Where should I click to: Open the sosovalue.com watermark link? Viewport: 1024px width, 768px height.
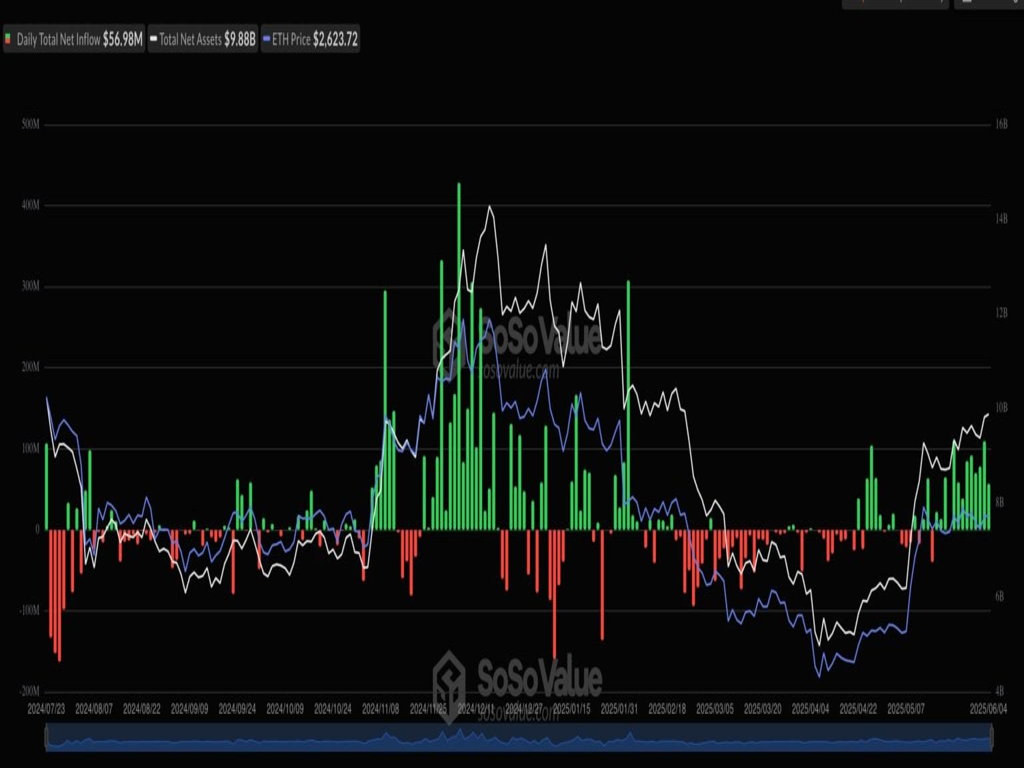[519, 370]
